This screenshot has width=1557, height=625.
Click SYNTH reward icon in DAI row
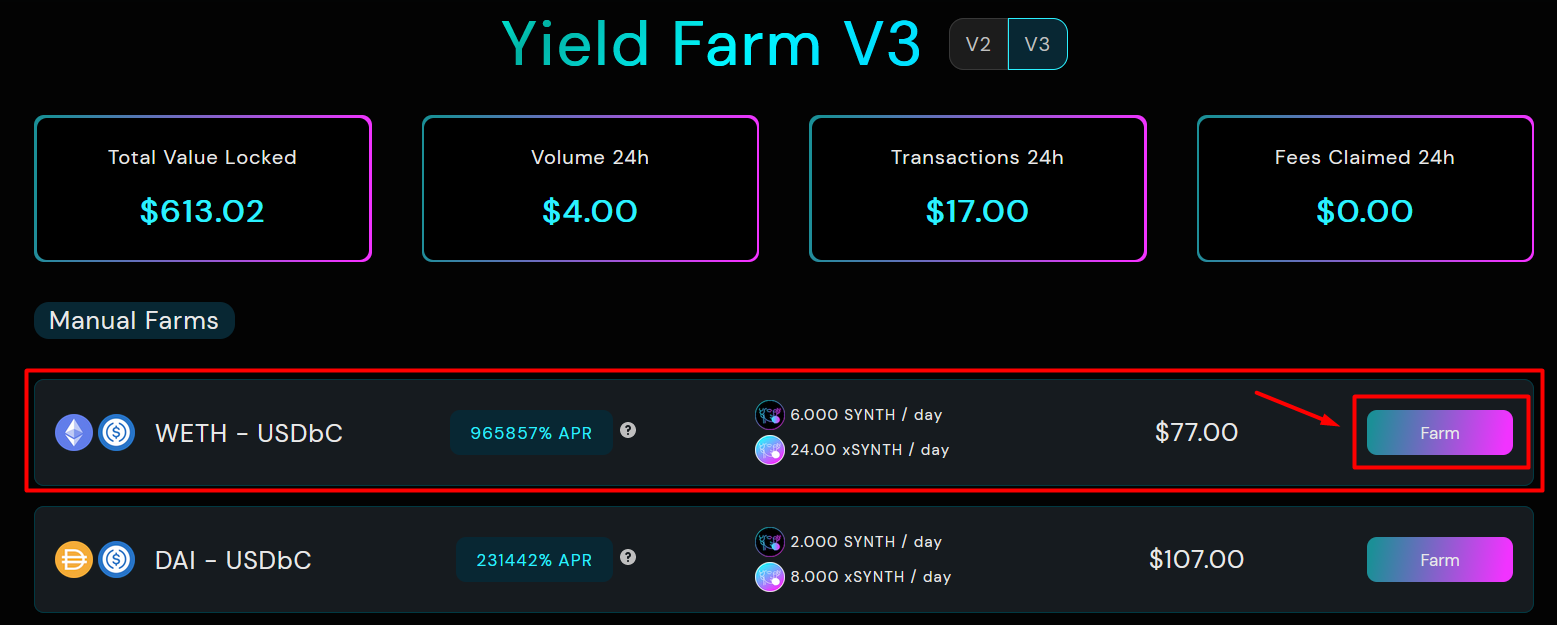click(x=769, y=542)
